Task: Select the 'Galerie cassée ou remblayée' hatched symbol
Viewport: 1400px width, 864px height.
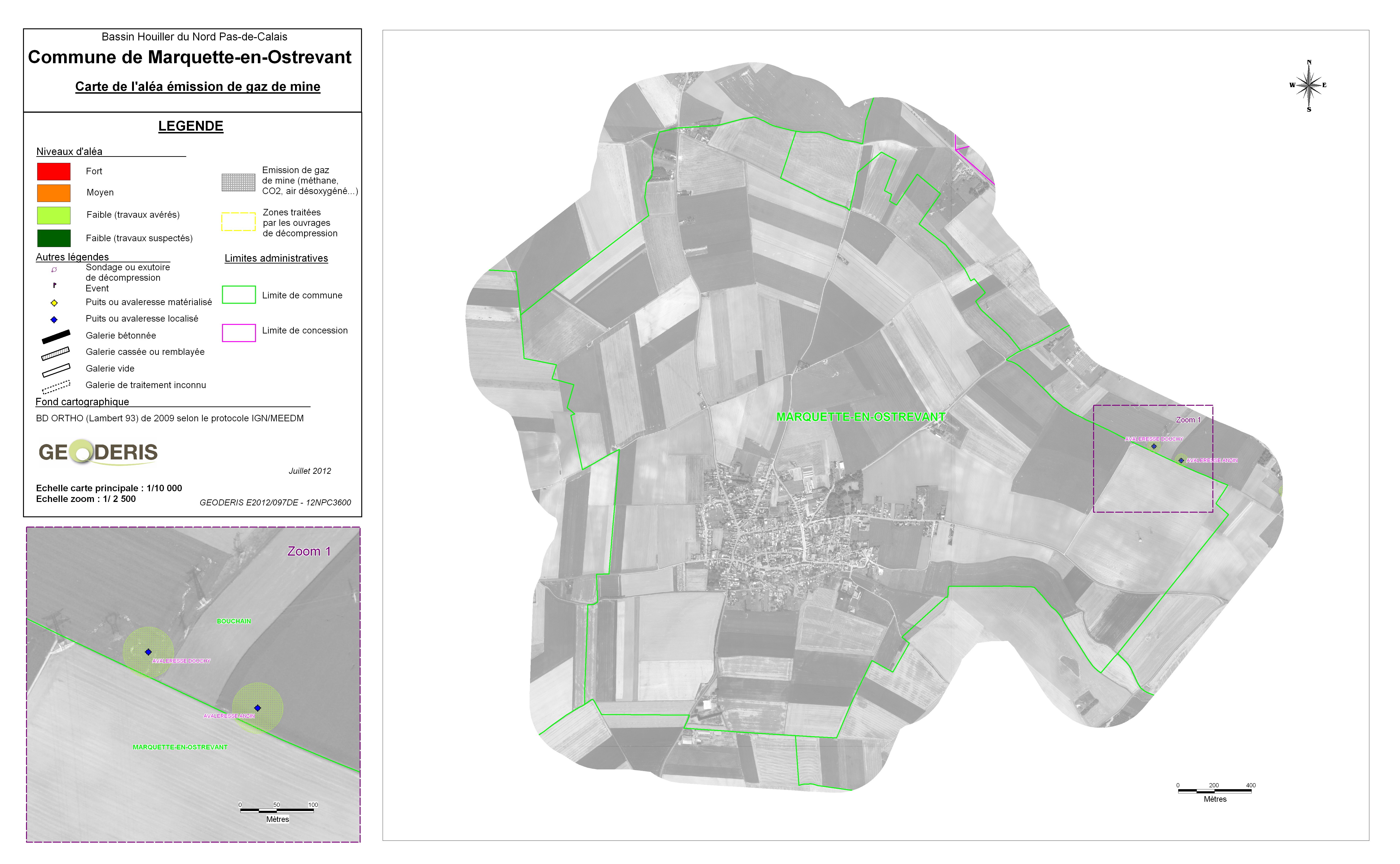Action: (x=56, y=353)
